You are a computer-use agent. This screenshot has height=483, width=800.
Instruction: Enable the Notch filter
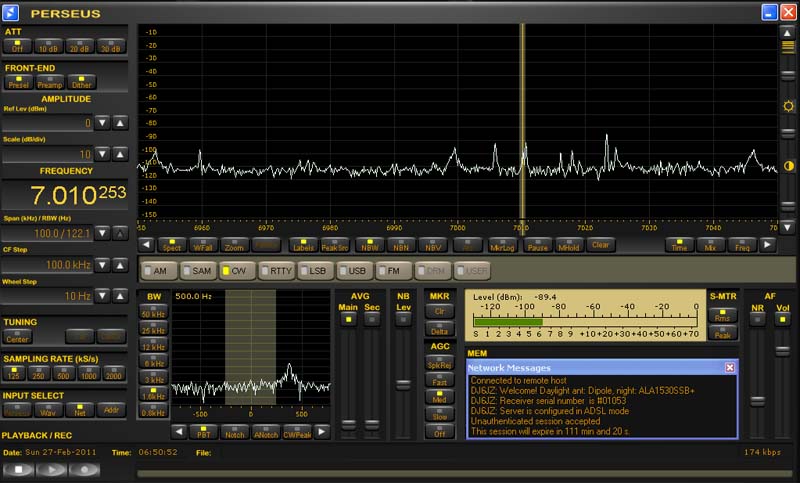(x=235, y=432)
